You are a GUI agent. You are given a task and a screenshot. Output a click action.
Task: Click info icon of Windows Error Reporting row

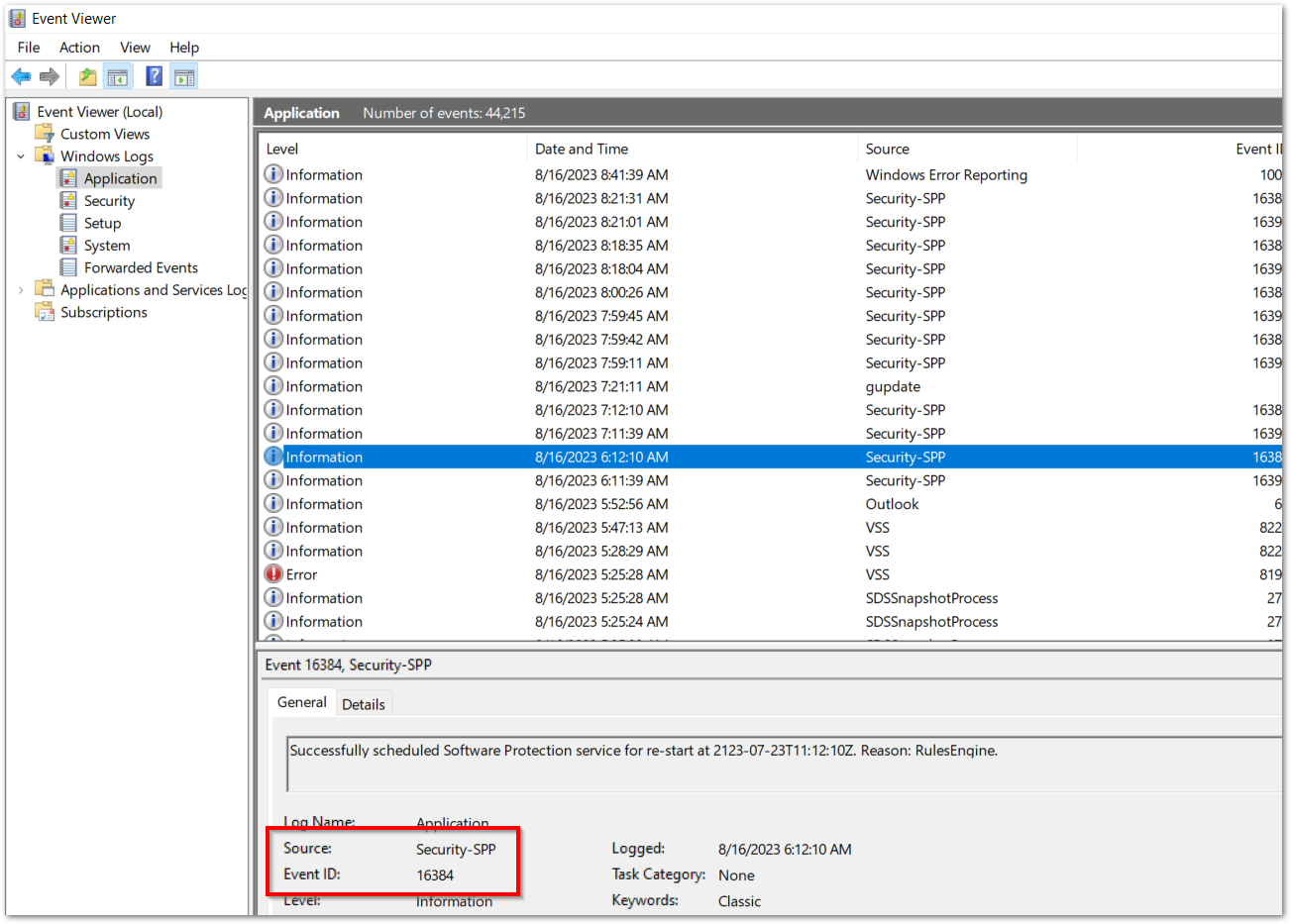pyautogui.click(x=273, y=173)
